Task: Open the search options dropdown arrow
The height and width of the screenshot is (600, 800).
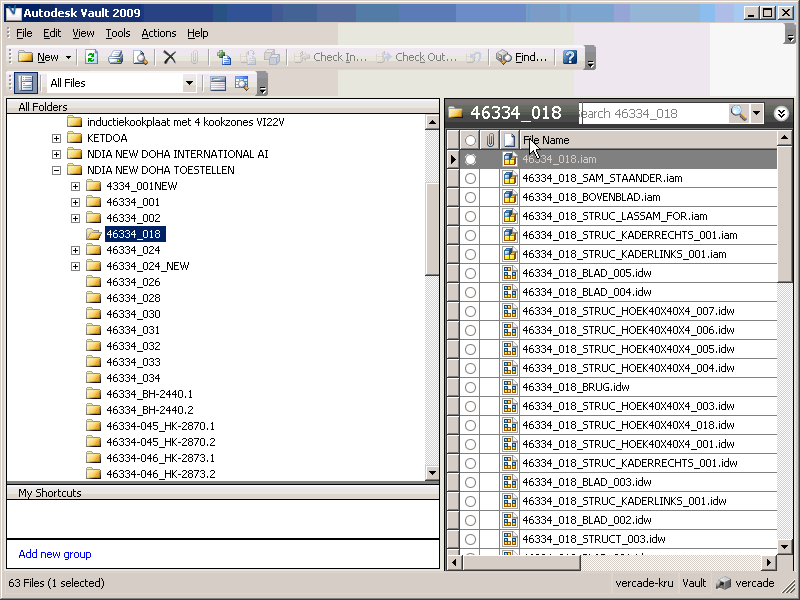Action: point(756,113)
